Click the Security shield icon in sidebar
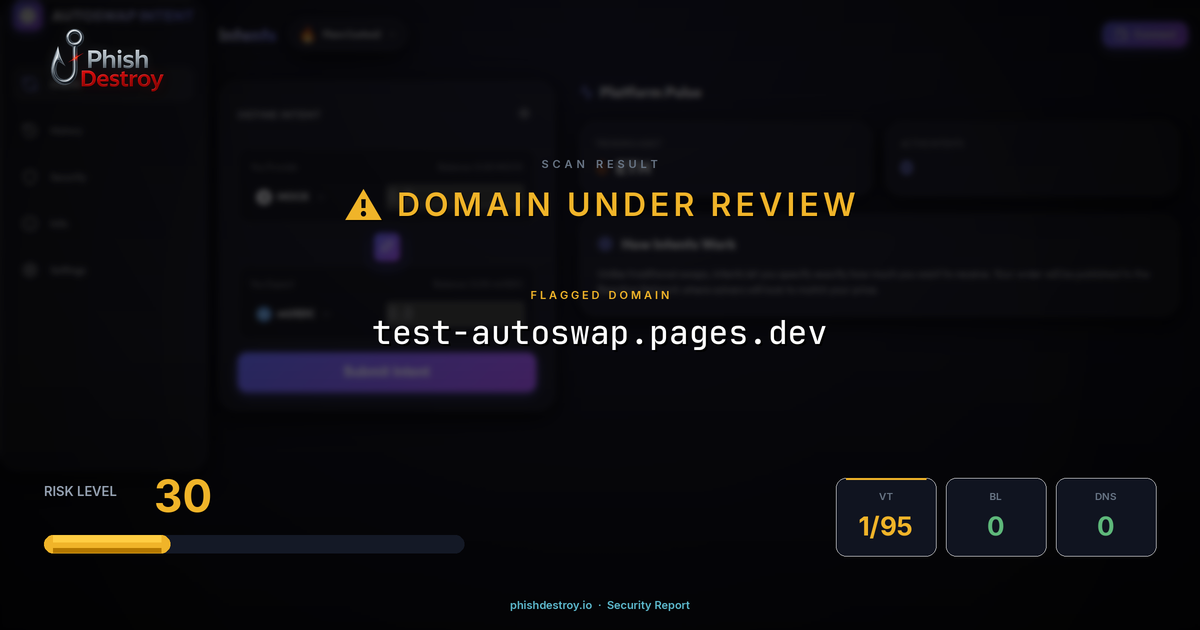This screenshot has height=630, width=1200. (29, 176)
